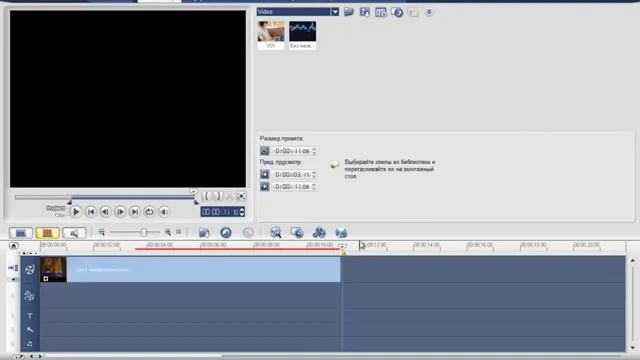The width and height of the screenshot is (640, 360).
Task: Enlarge the preview window
Action: tap(241, 196)
